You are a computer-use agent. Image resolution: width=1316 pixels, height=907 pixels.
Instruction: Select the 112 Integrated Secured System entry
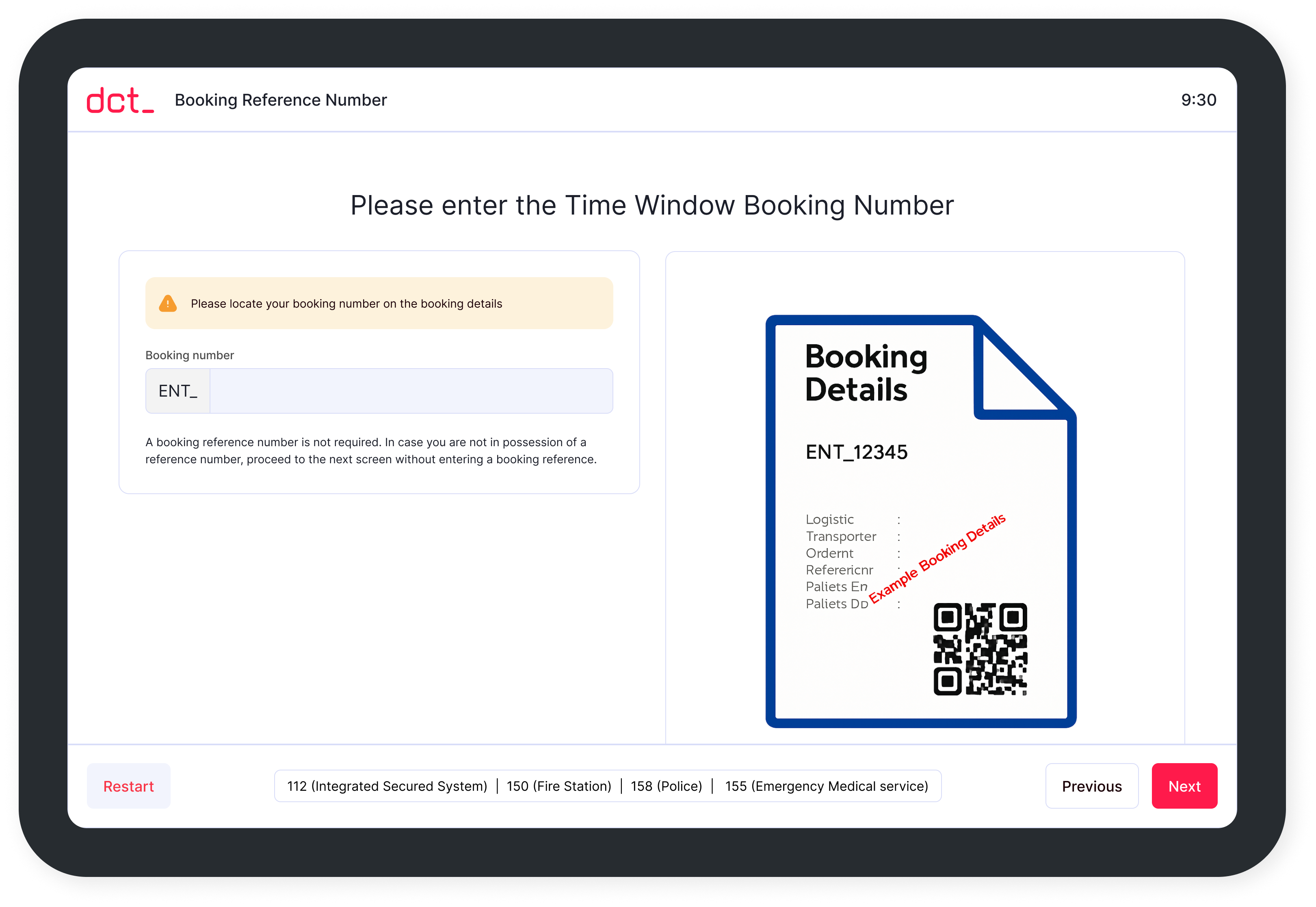tap(387, 786)
